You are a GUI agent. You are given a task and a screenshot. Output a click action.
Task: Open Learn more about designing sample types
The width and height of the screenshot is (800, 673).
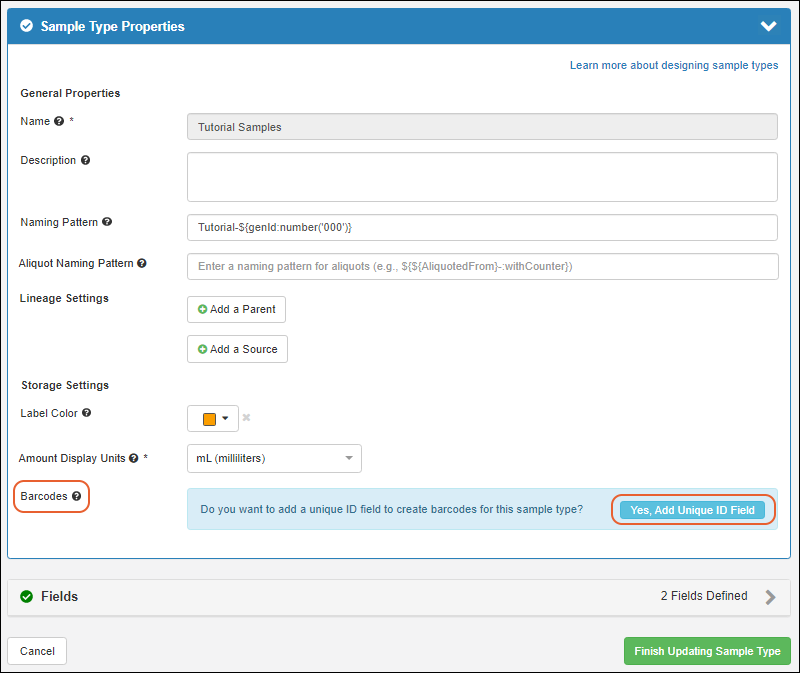click(673, 65)
